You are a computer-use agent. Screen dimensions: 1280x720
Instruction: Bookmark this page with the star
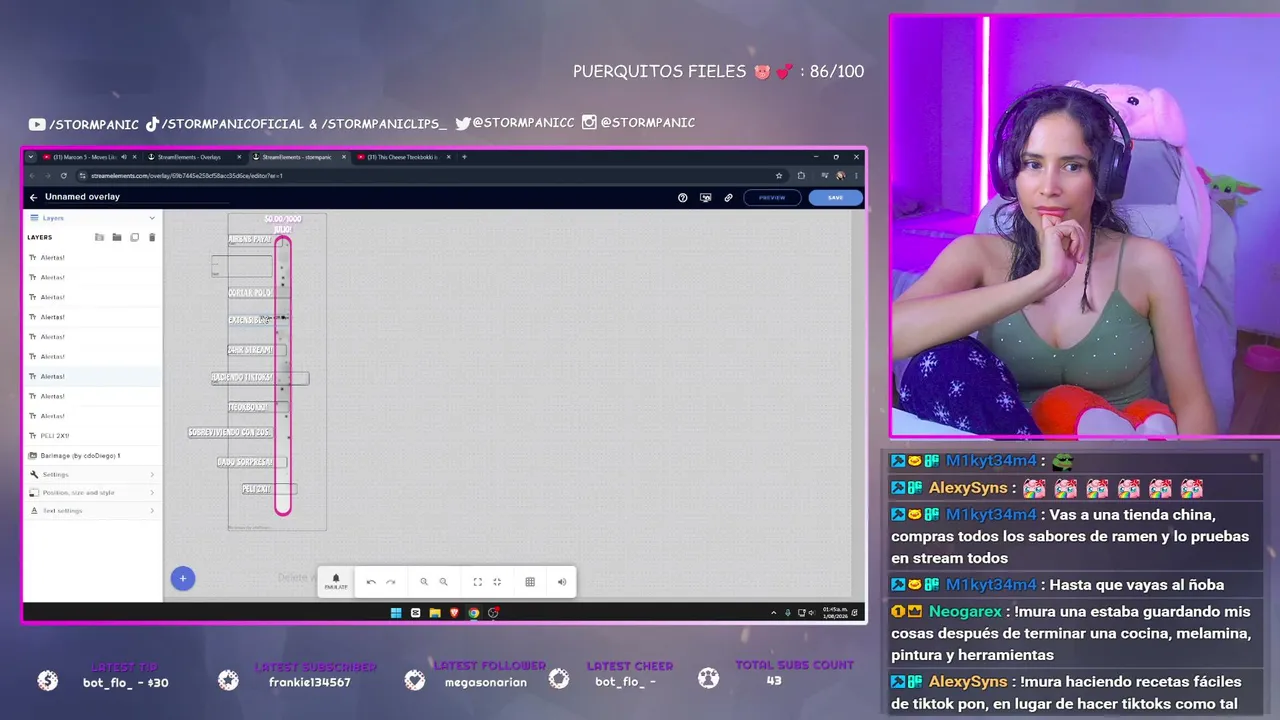click(779, 176)
